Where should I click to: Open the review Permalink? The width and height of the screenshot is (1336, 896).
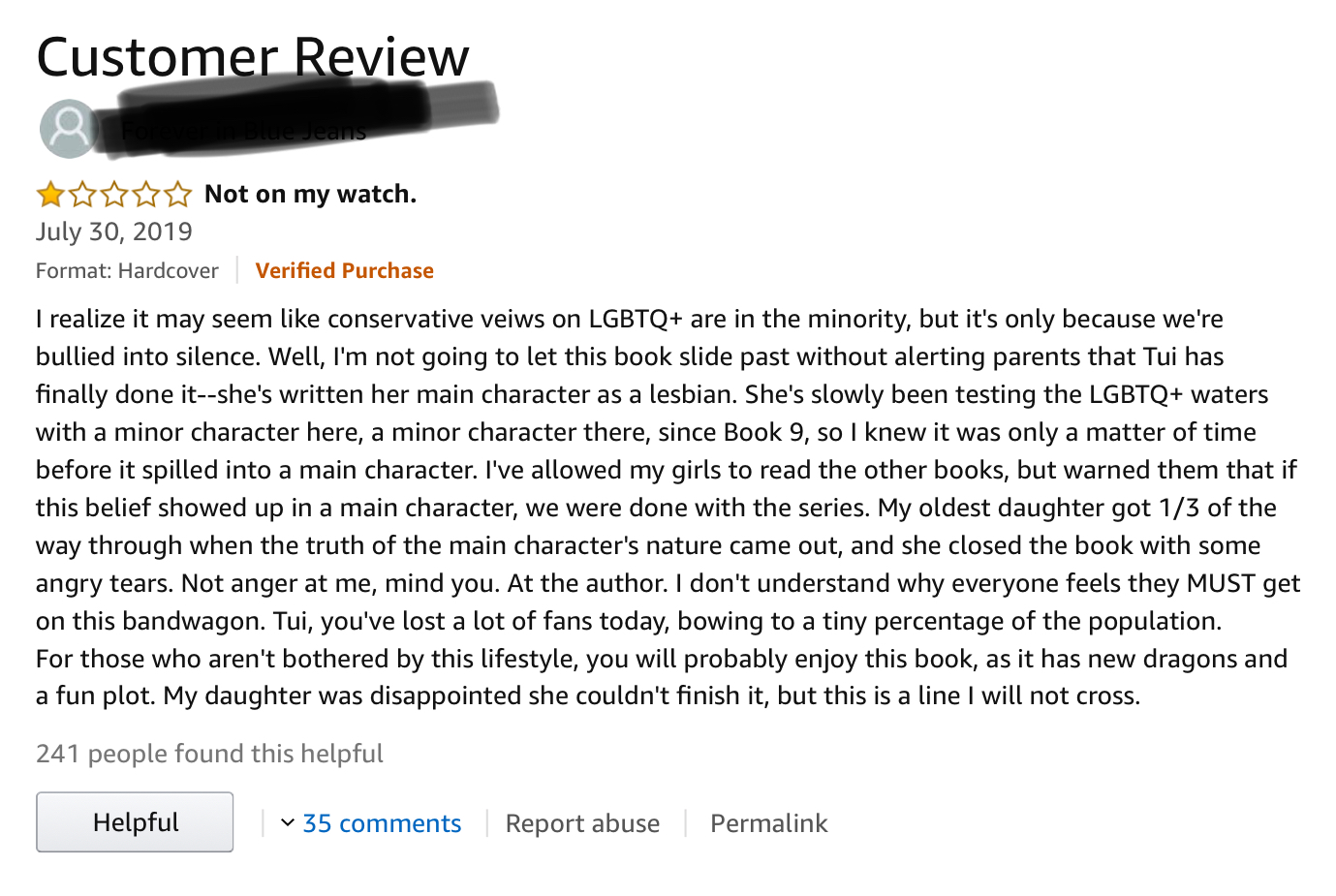click(x=768, y=823)
